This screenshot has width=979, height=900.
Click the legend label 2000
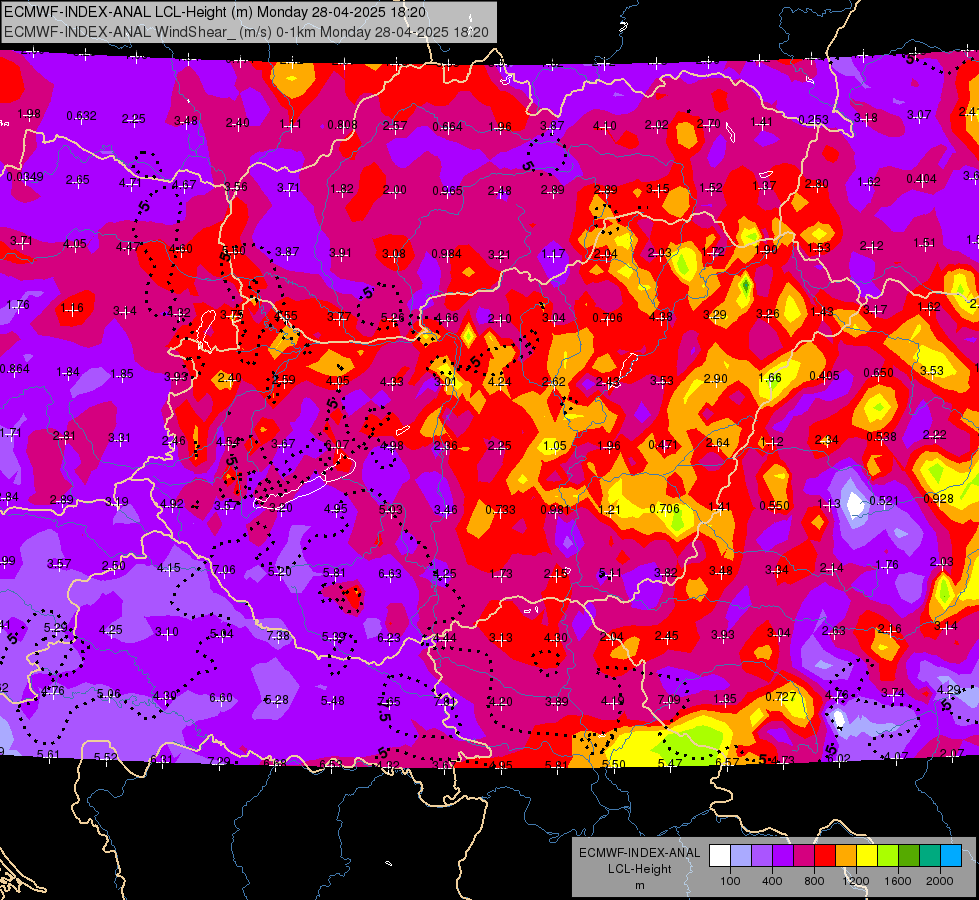pyautogui.click(x=940, y=881)
